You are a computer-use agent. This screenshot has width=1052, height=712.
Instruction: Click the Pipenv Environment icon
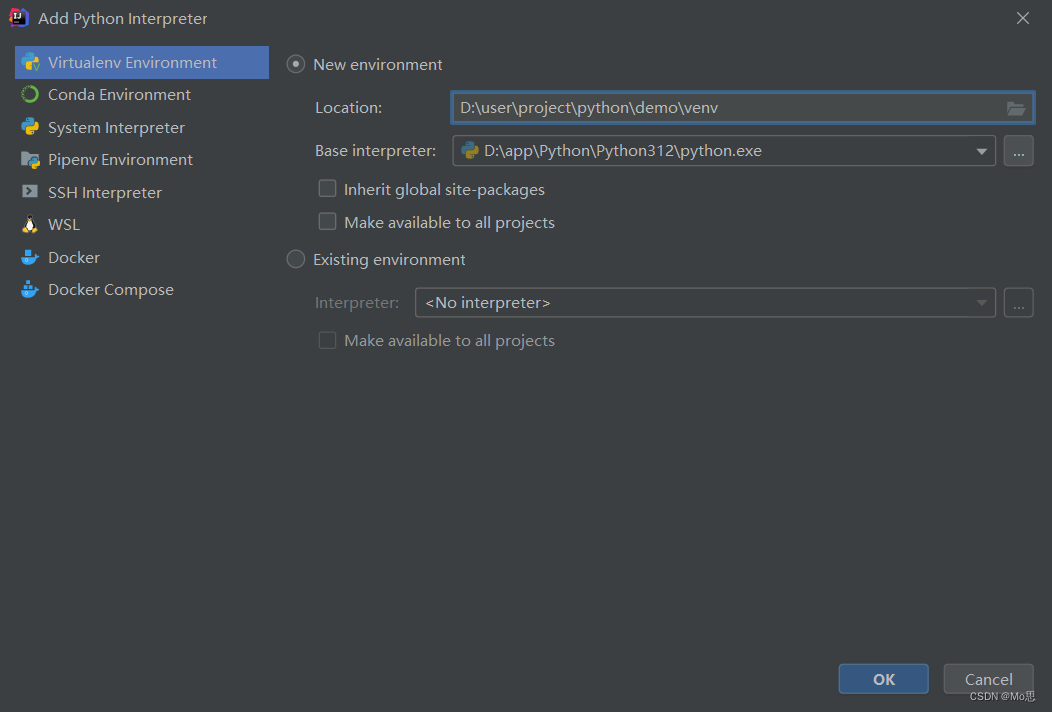coord(30,160)
